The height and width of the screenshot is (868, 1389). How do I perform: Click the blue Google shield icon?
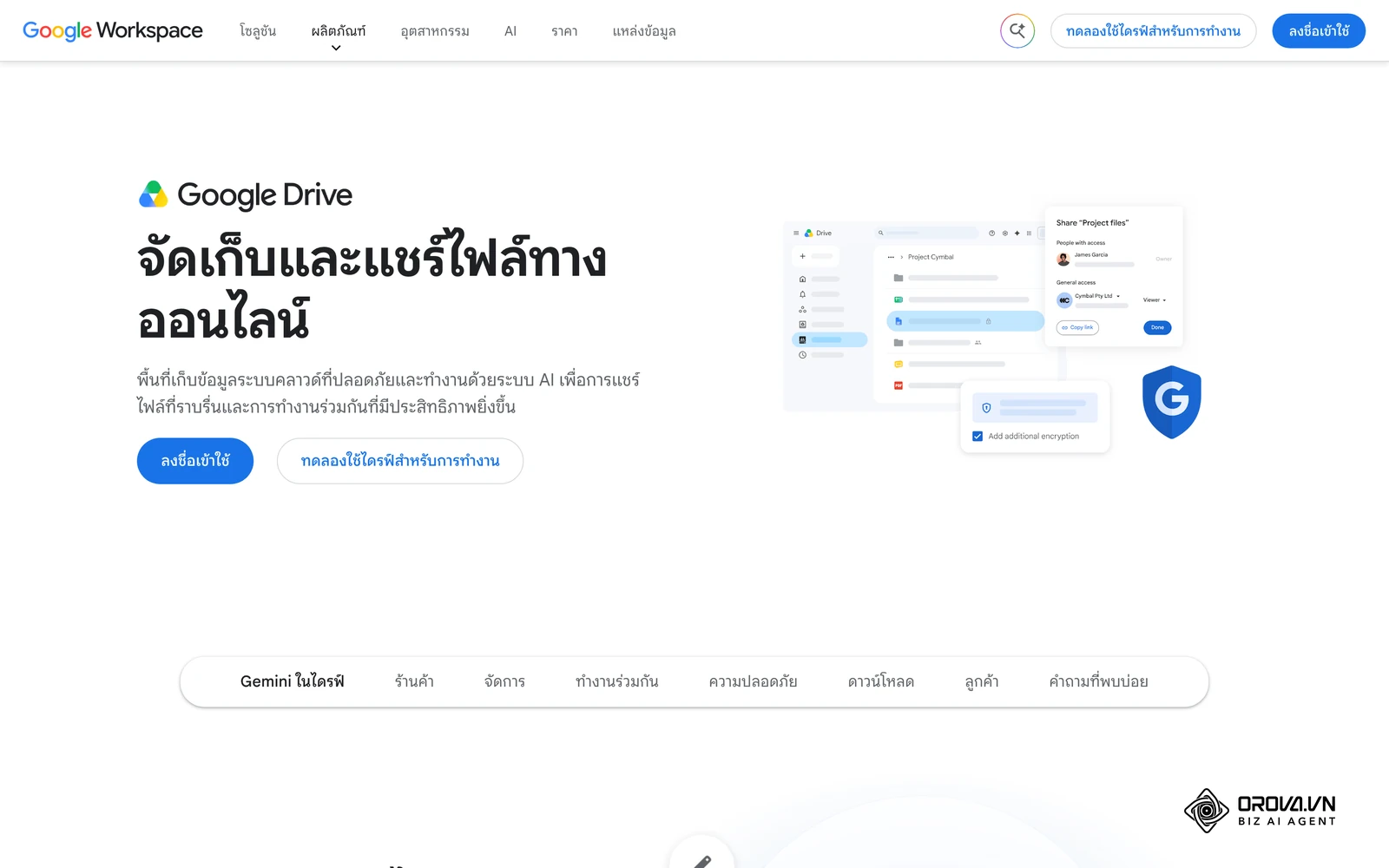click(x=1171, y=402)
